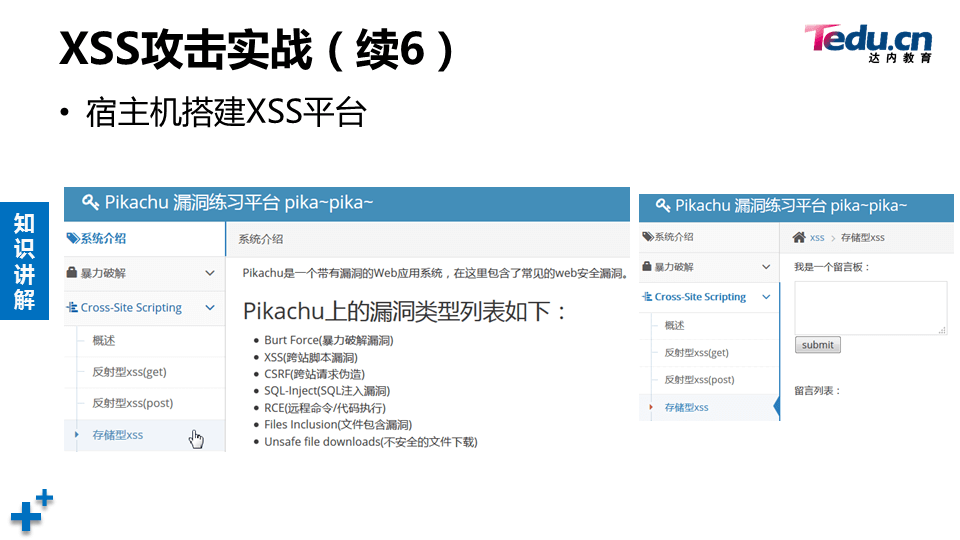
Task: Collapse Cross-Site Scripting chevron in left panel
Action: click(x=210, y=307)
